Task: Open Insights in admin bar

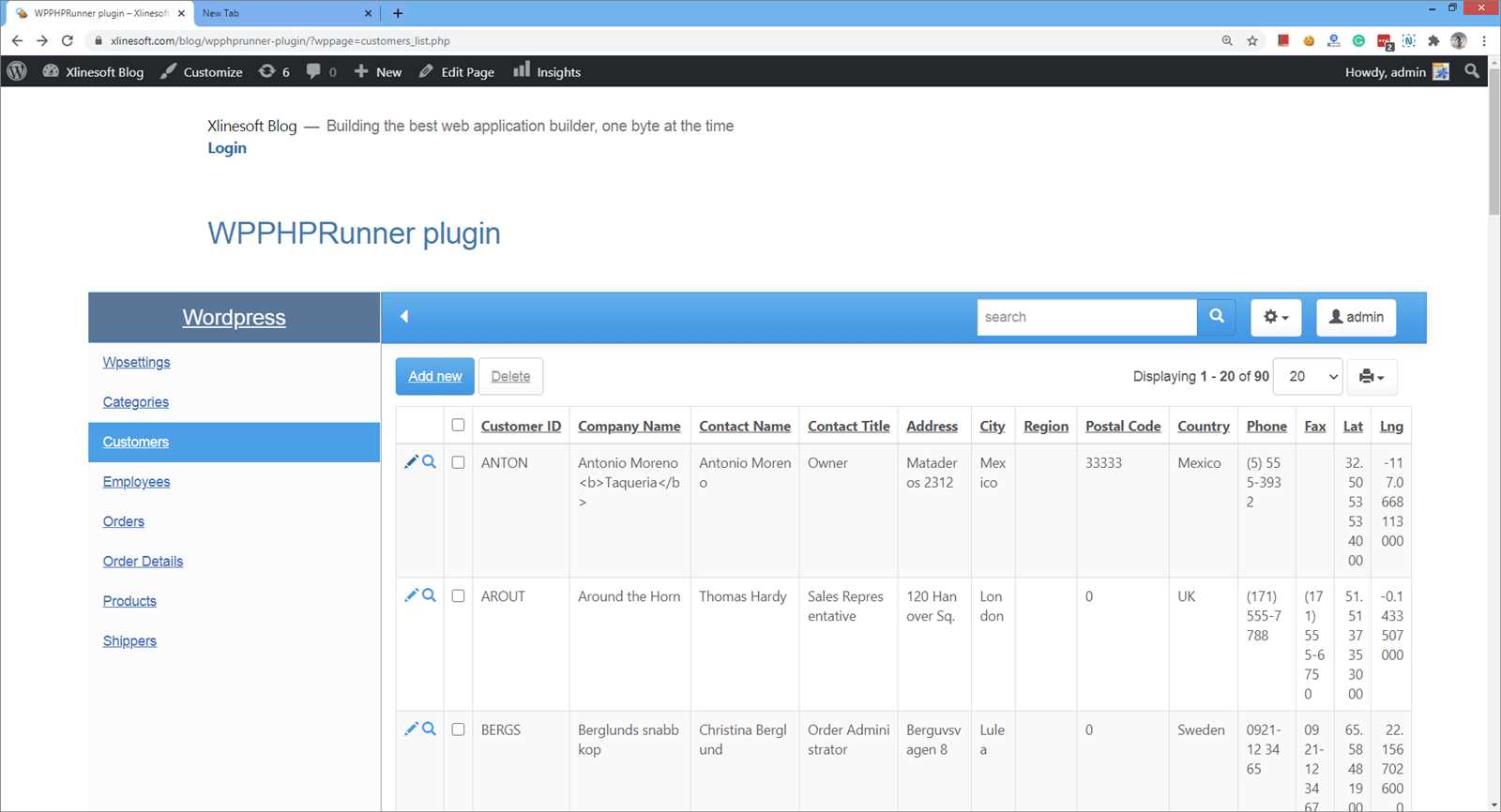Action: coord(547,71)
